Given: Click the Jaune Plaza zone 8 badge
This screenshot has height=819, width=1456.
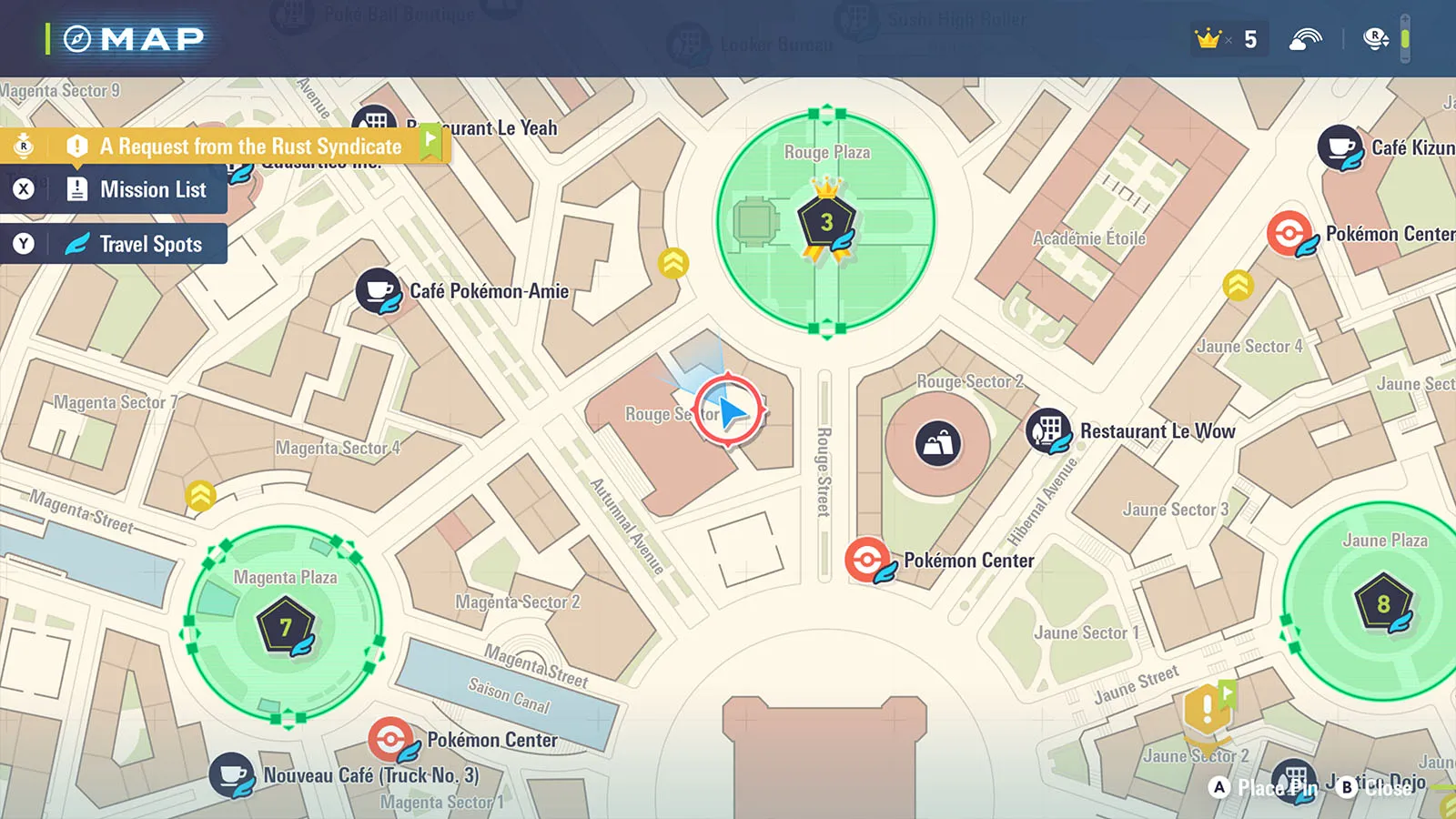Looking at the screenshot, I should pos(1382,603).
